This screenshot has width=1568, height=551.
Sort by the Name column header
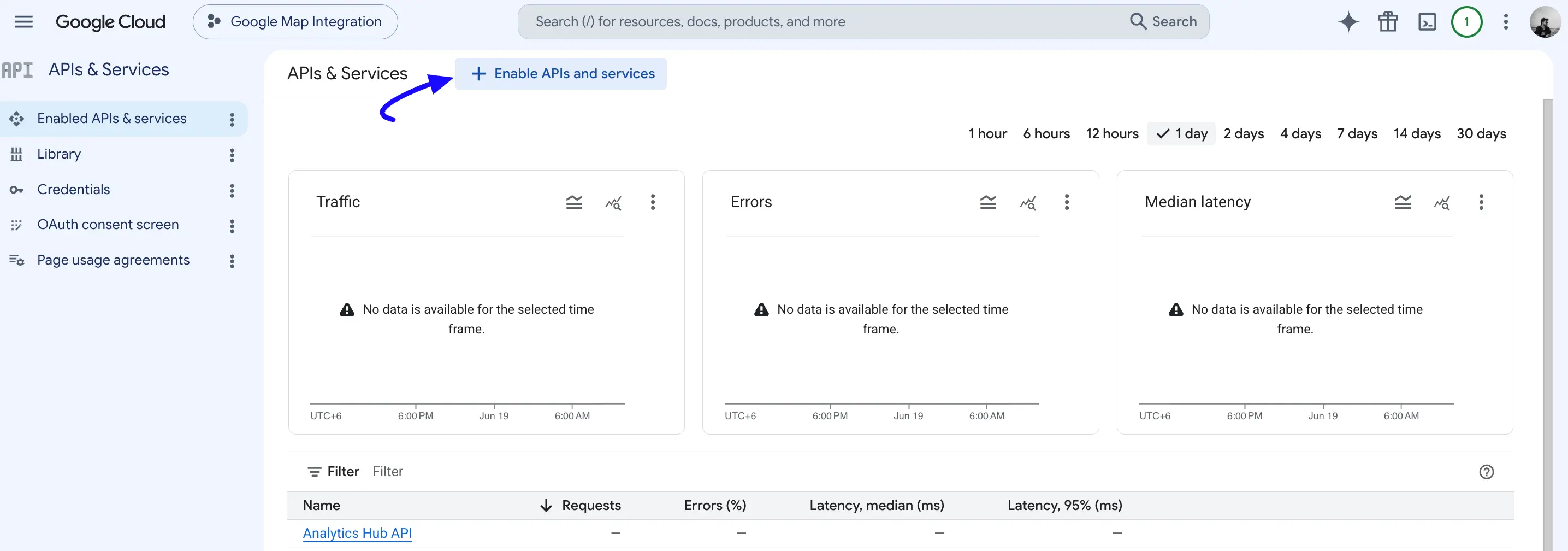(321, 505)
